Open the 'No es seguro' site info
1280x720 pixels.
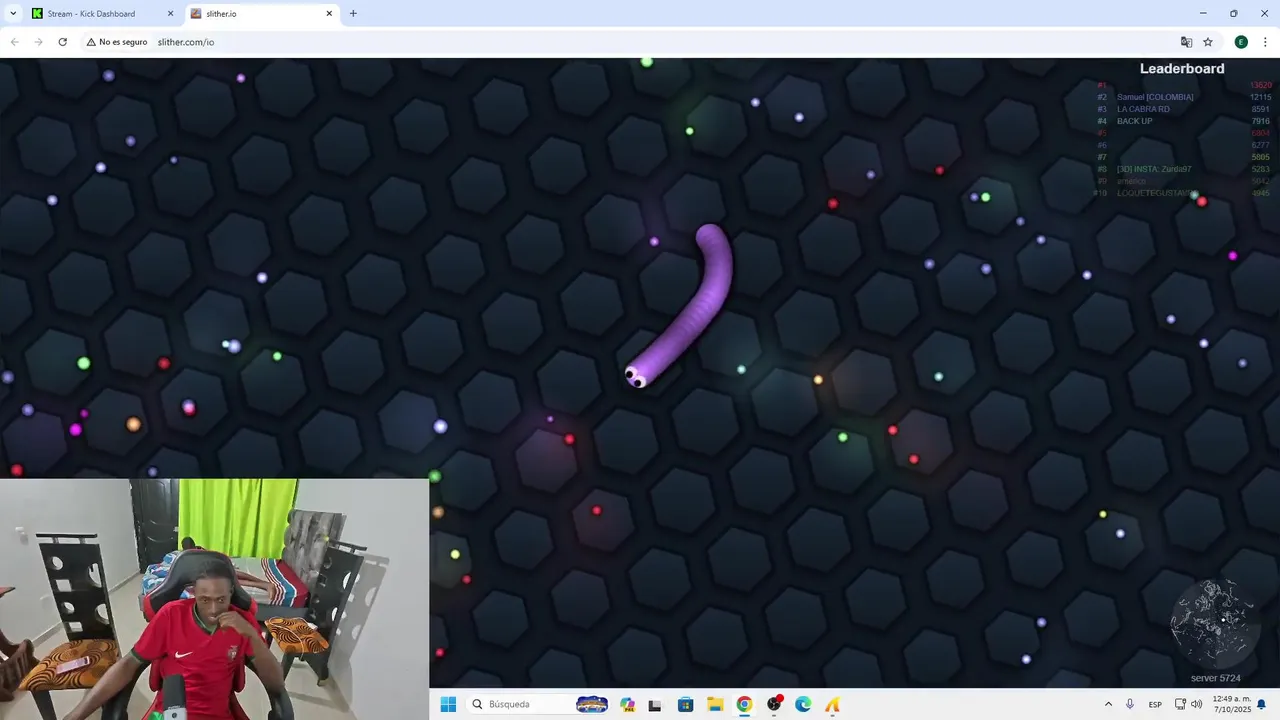coord(117,42)
